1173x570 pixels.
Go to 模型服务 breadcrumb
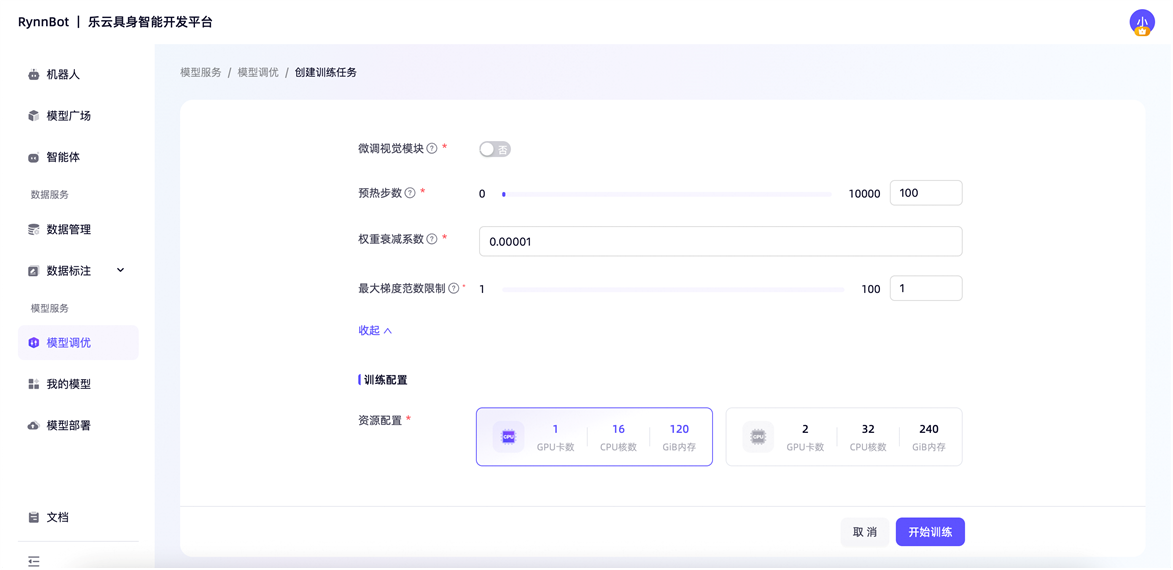[200, 73]
